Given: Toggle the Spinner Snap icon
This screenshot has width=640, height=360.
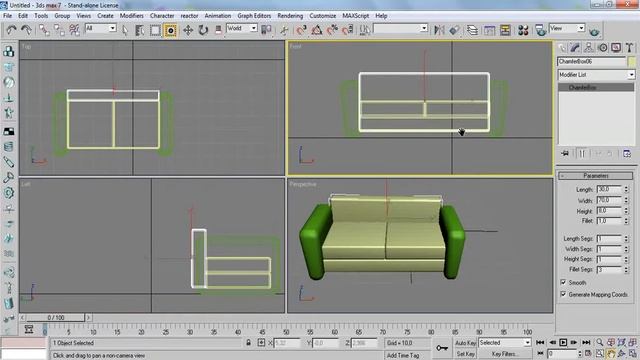Looking at the screenshot, I should pos(348,30).
